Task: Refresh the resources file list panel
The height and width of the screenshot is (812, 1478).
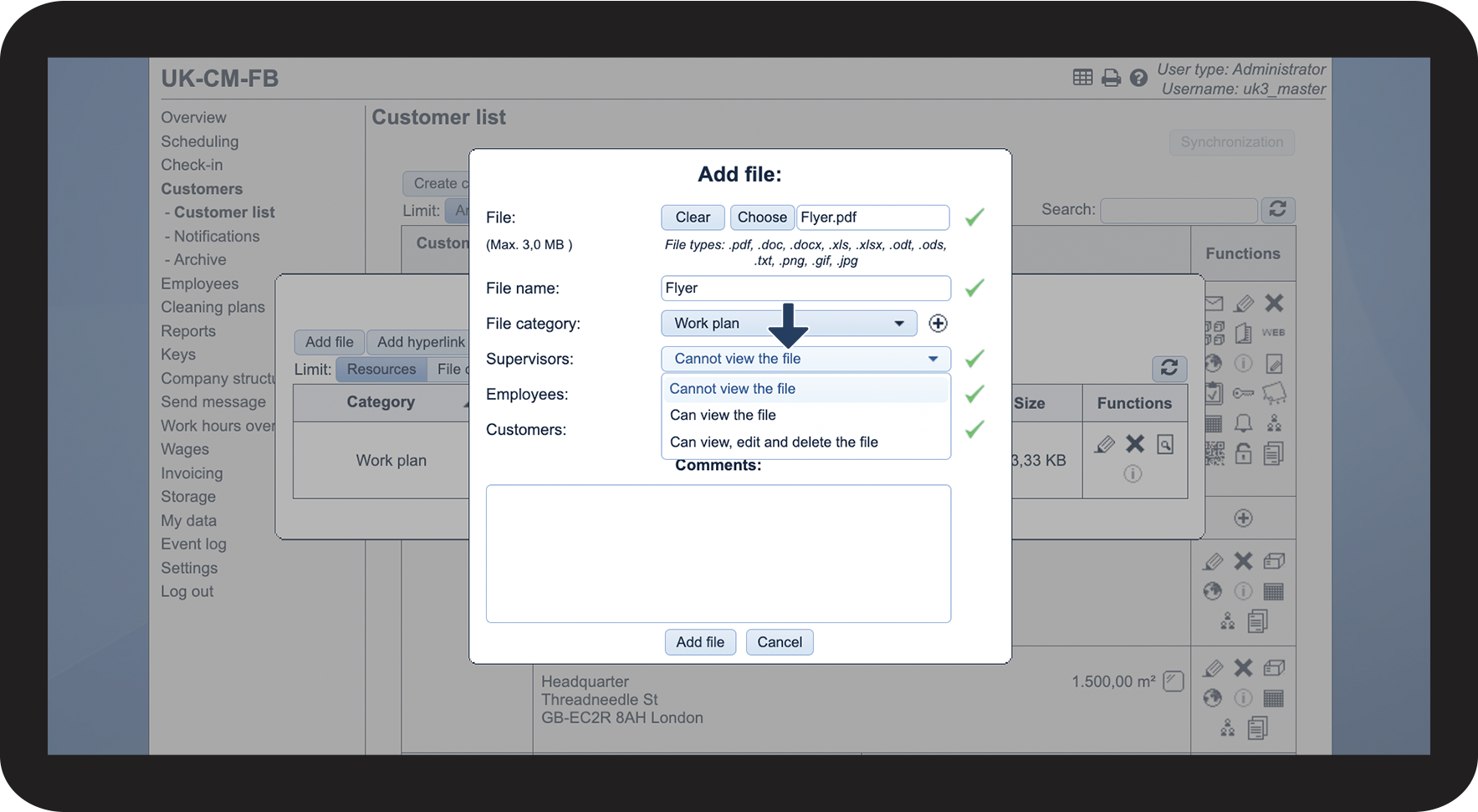Action: click(x=1169, y=368)
